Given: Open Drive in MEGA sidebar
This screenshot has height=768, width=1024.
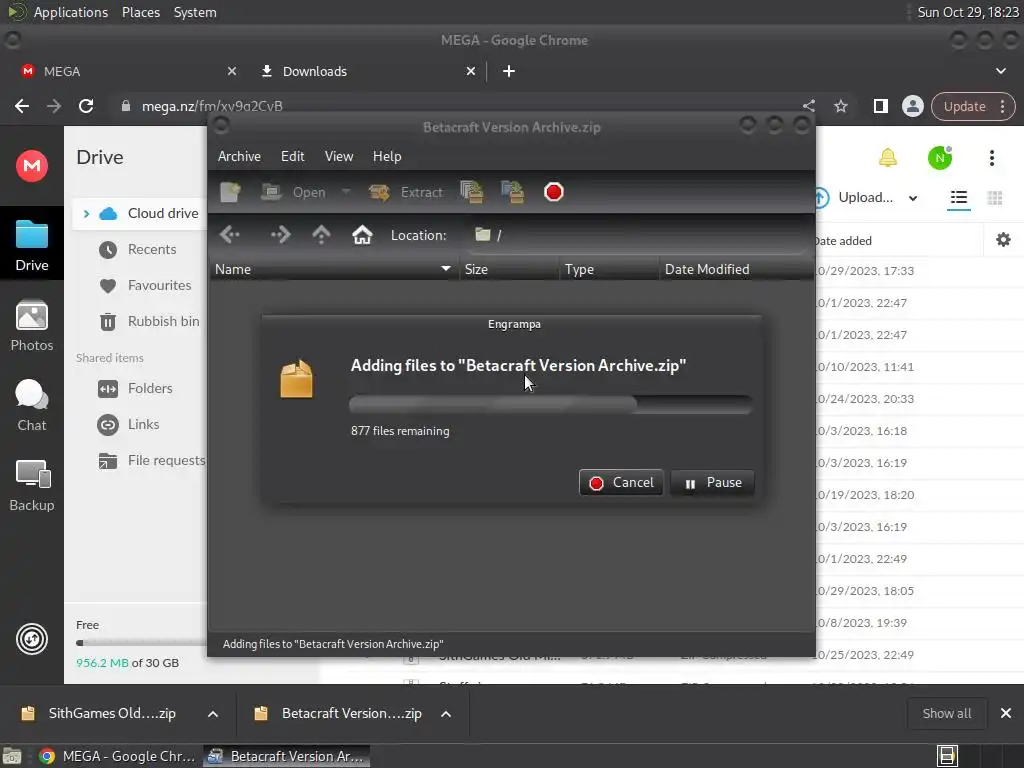Looking at the screenshot, I should click(32, 246).
